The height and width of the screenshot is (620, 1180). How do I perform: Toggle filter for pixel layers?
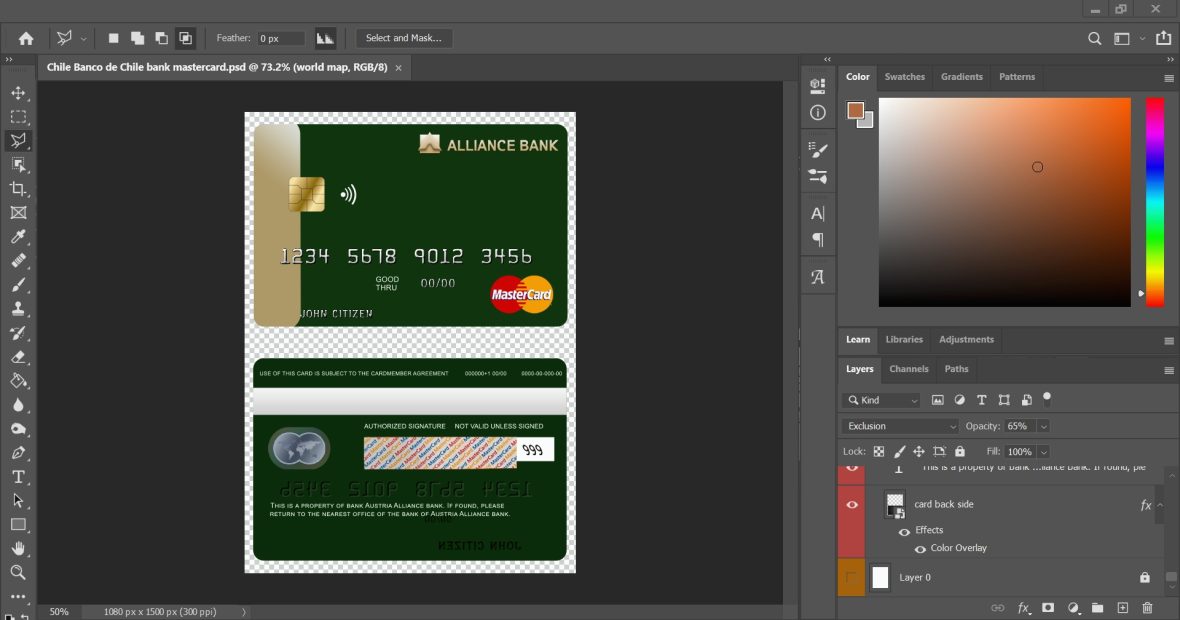pos(937,400)
